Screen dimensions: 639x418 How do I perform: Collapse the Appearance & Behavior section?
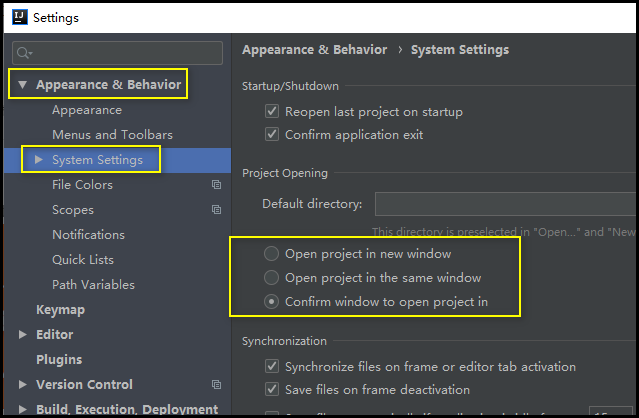23,85
